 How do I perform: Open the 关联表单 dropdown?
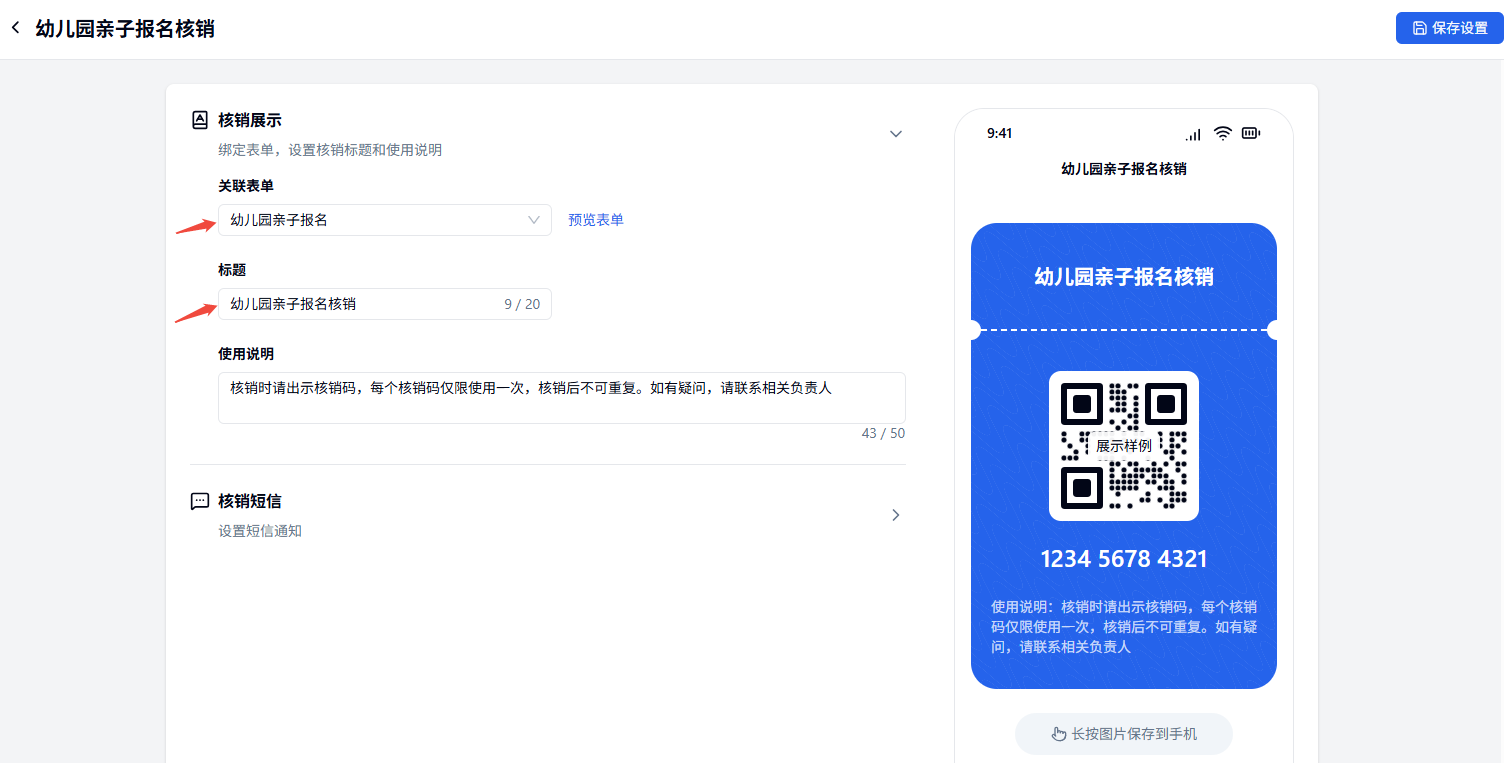point(384,220)
